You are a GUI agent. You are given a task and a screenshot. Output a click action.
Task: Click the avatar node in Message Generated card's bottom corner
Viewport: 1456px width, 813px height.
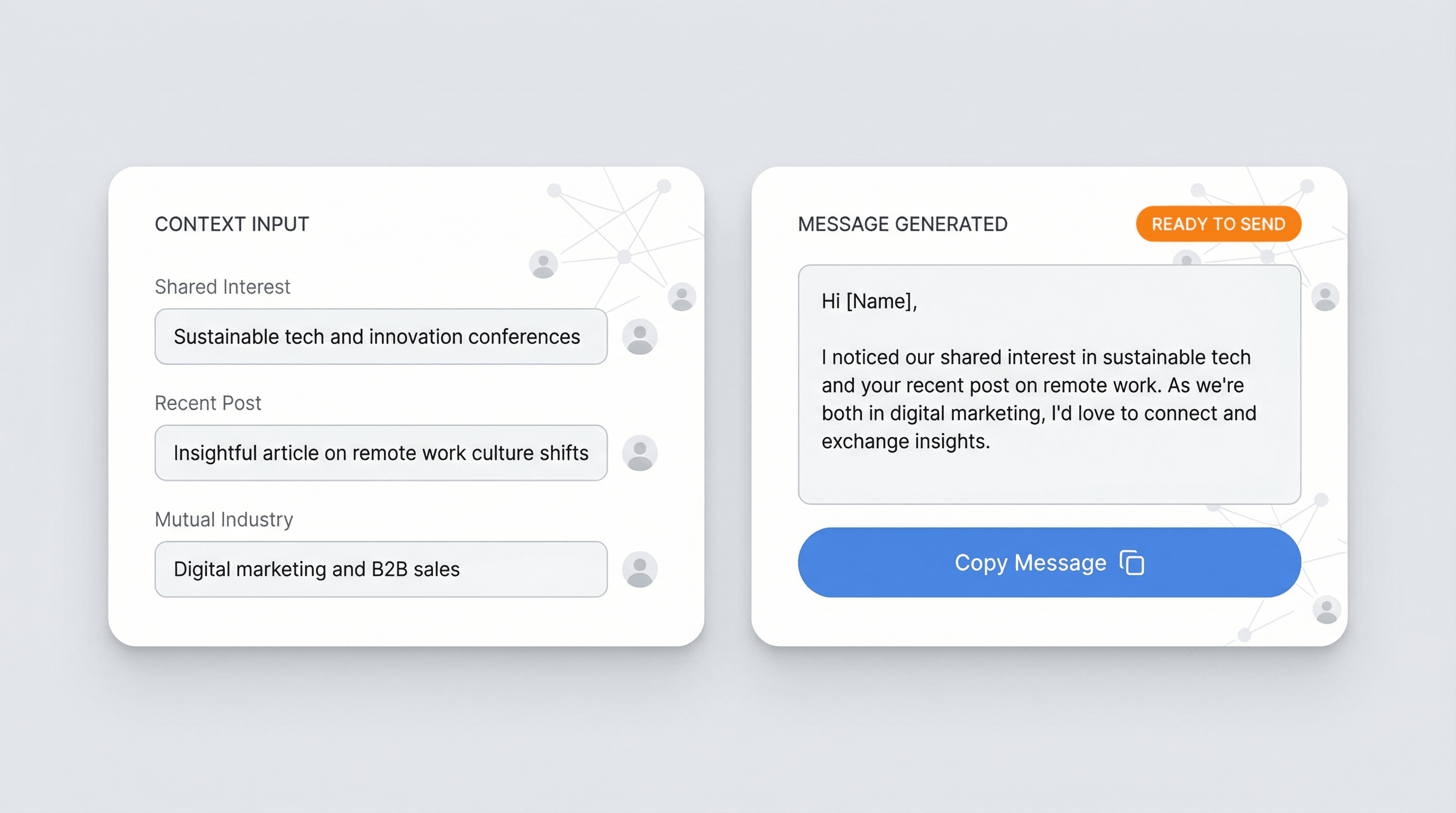tap(1326, 609)
